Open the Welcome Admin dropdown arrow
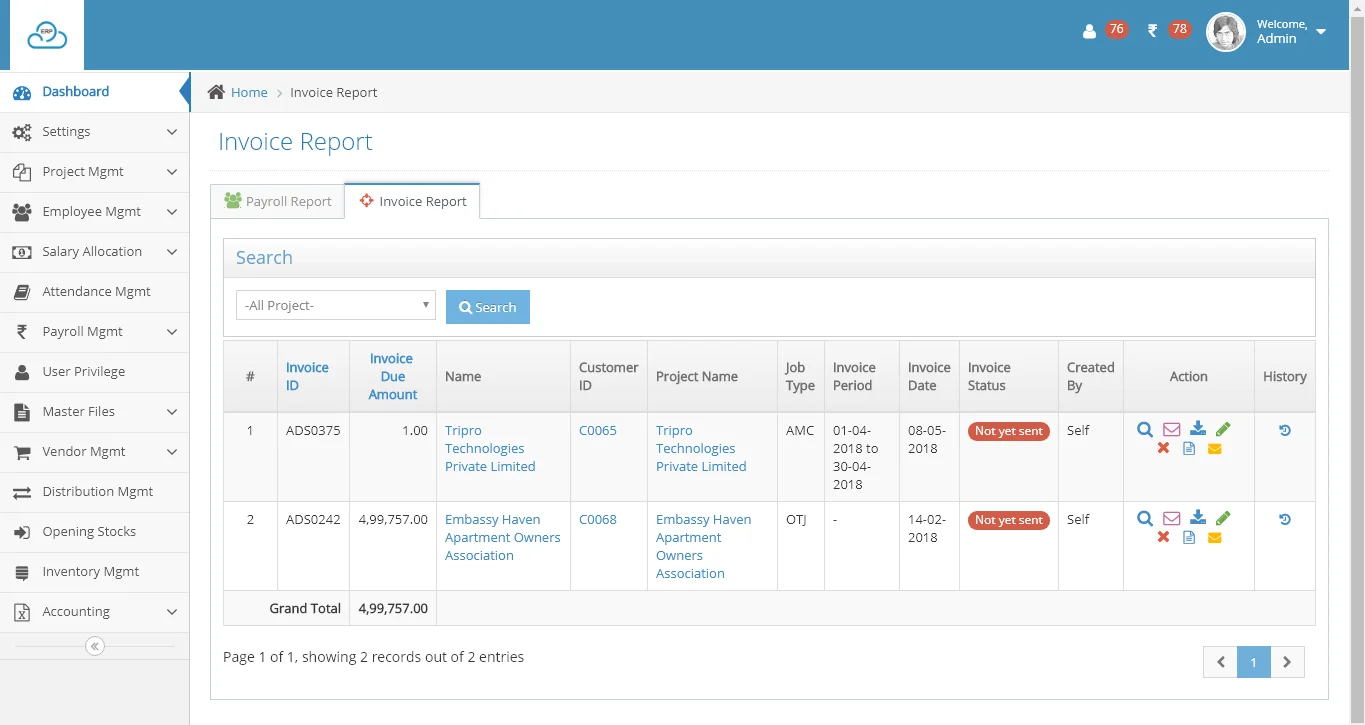Image resolution: width=1365 pixels, height=725 pixels. click(1321, 32)
